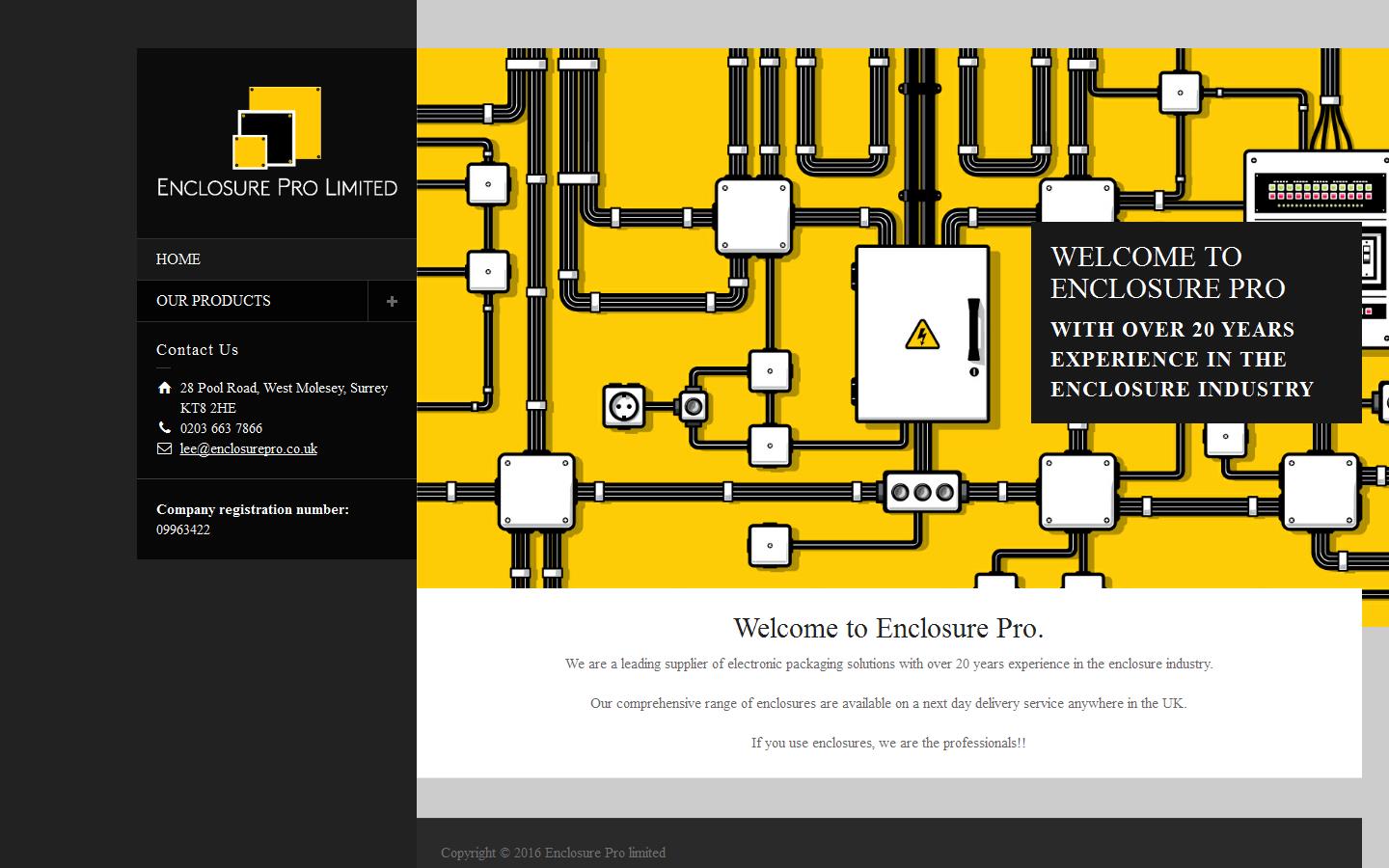
Task: Click the company registration number 09963422
Action: pos(183,529)
